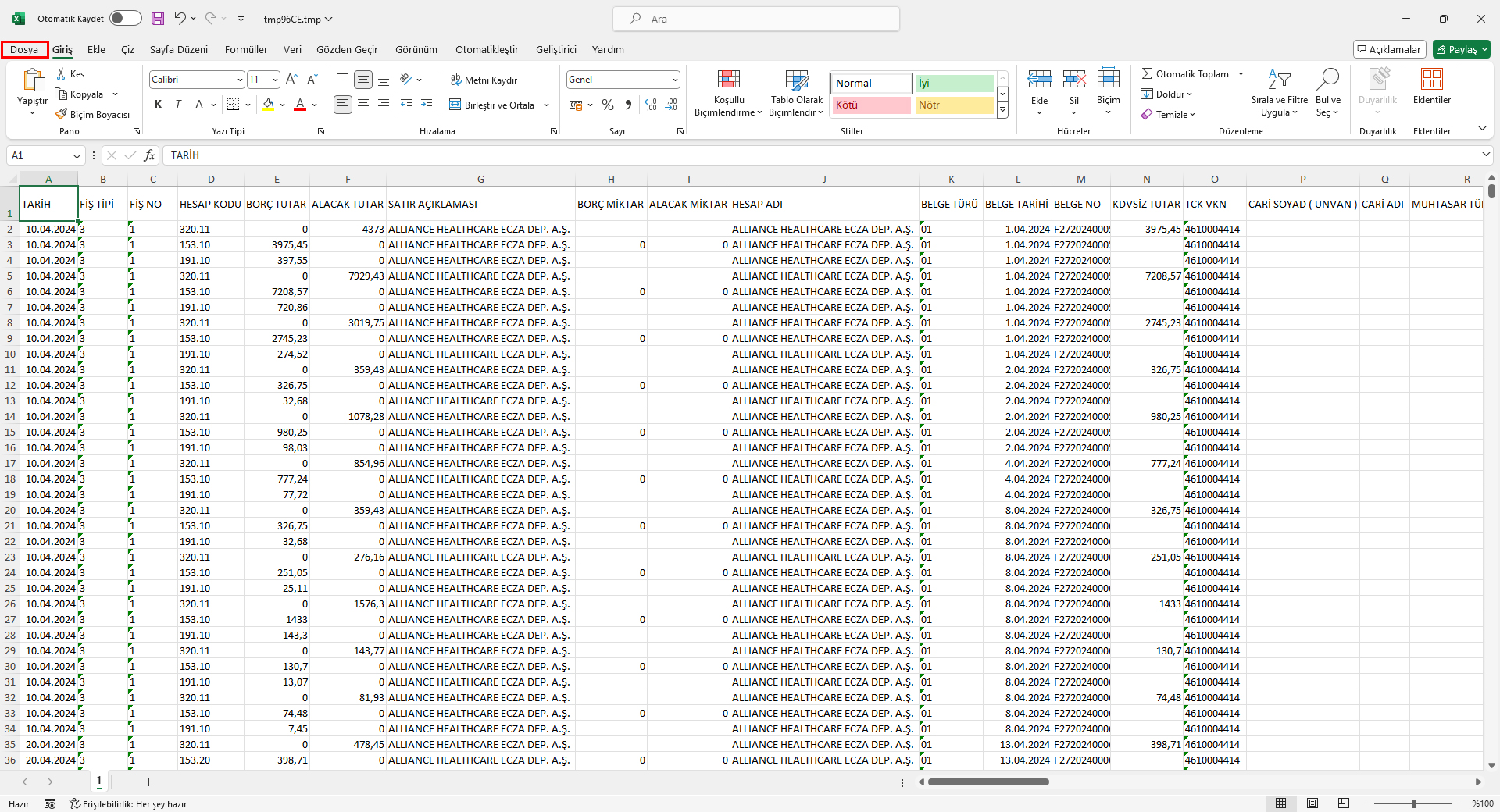Switch to the Gözden Geçir tab

pyautogui.click(x=347, y=49)
